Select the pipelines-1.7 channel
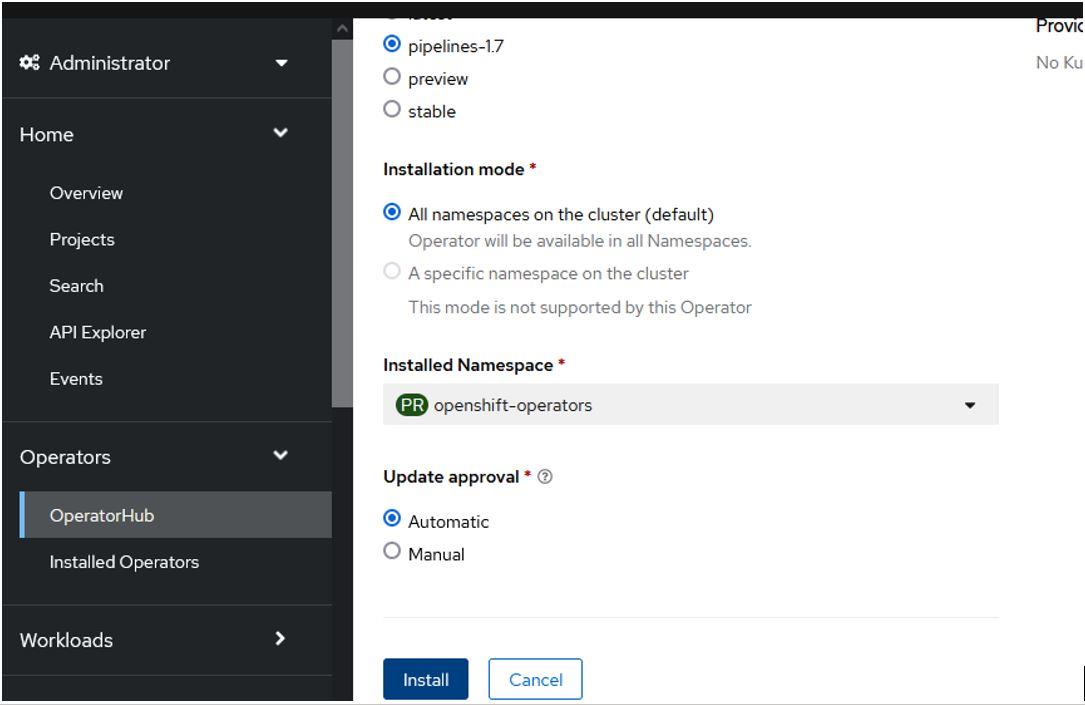This screenshot has height=705, width=1085. [392, 44]
